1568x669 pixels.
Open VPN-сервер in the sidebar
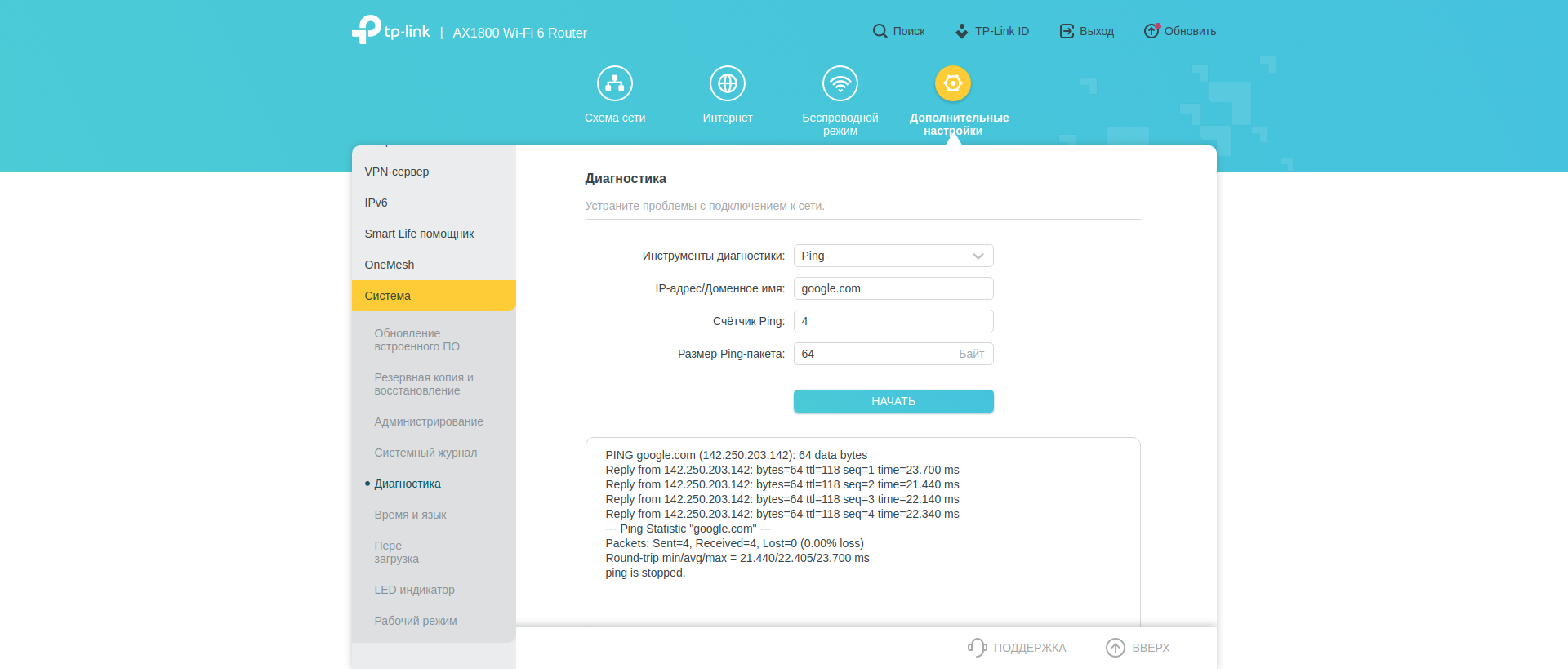[x=434, y=172]
